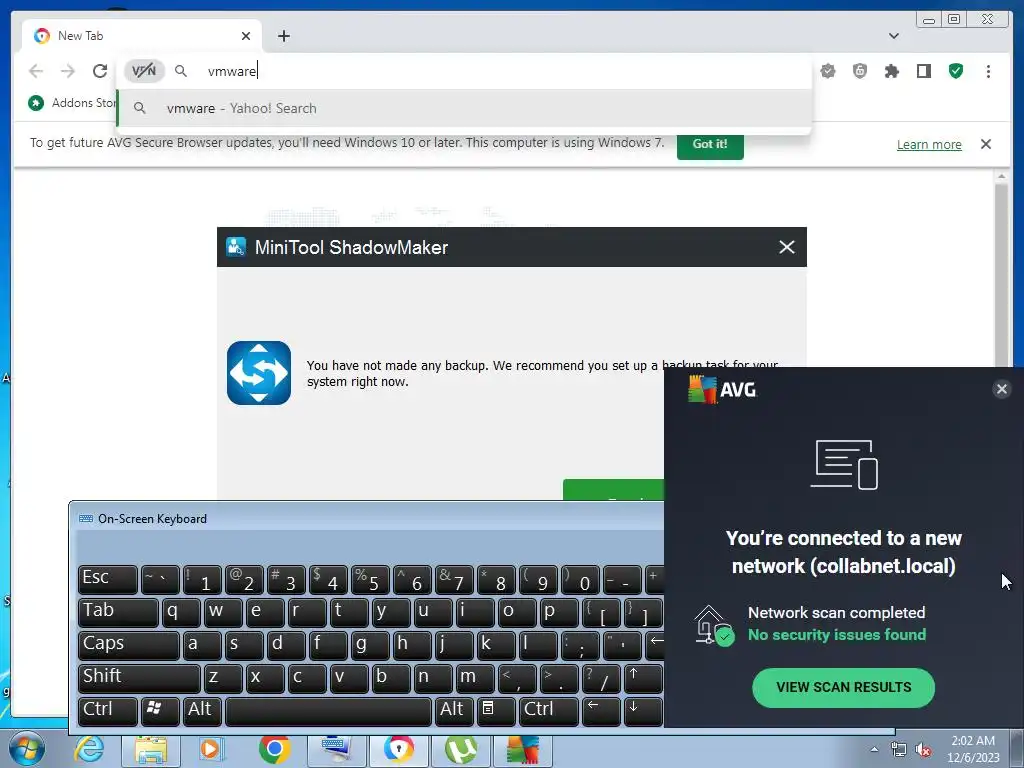Click the menu key on On-Screen Keyboard
1024x768 pixels.
[x=496, y=711]
